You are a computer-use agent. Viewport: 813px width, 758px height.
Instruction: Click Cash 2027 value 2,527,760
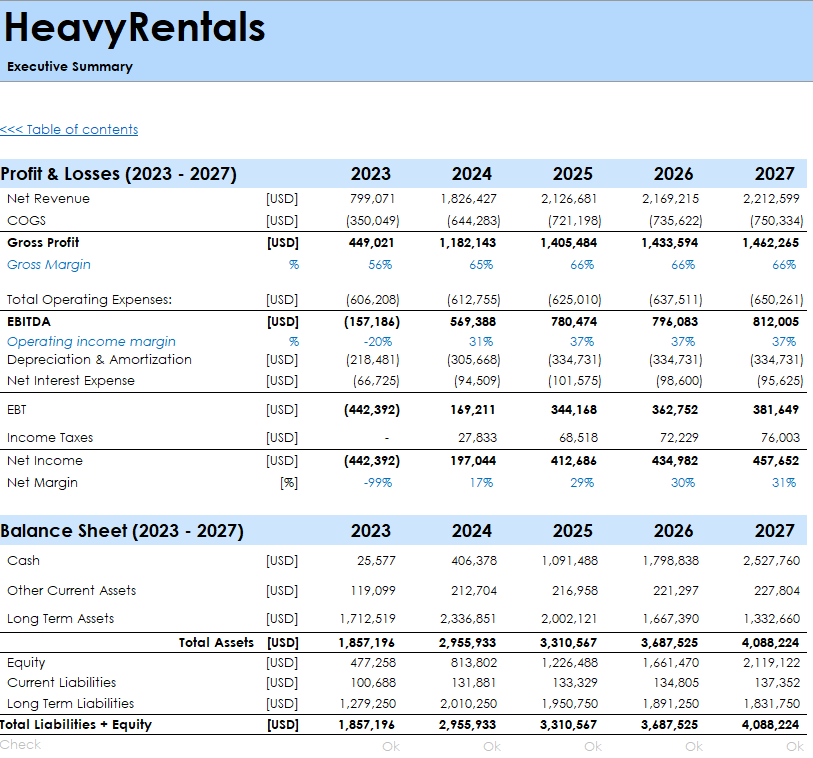pyautogui.click(x=771, y=560)
